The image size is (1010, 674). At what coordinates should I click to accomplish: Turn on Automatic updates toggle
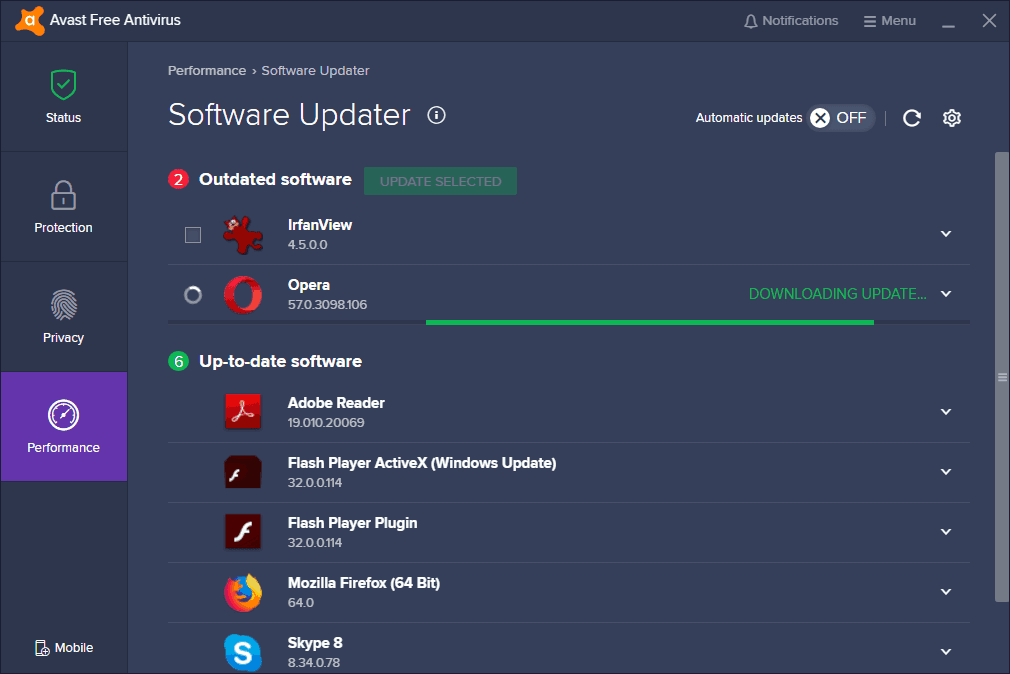point(840,117)
